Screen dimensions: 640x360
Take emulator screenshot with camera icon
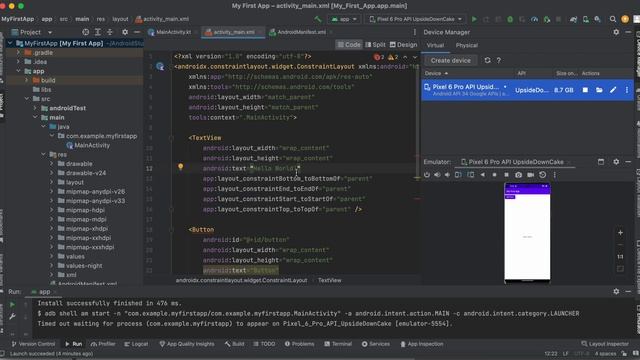[518, 175]
